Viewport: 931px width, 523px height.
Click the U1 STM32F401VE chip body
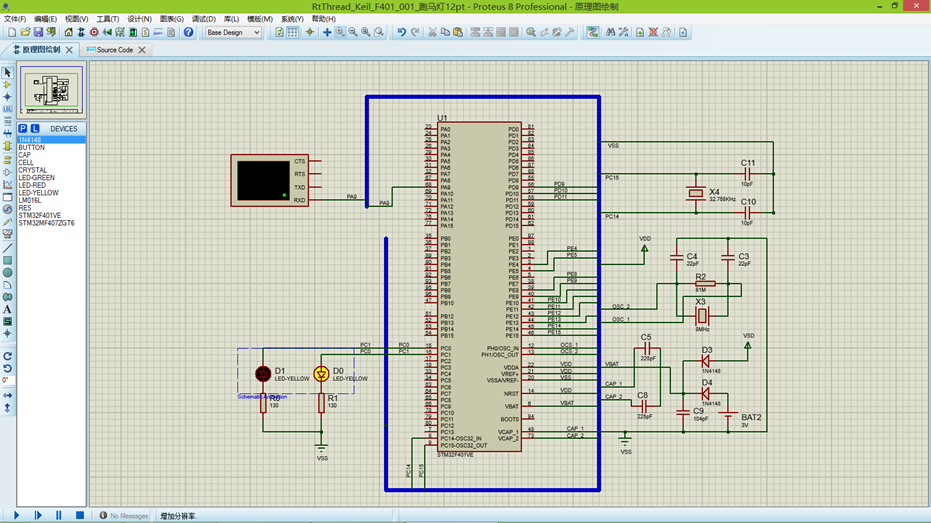click(x=479, y=287)
